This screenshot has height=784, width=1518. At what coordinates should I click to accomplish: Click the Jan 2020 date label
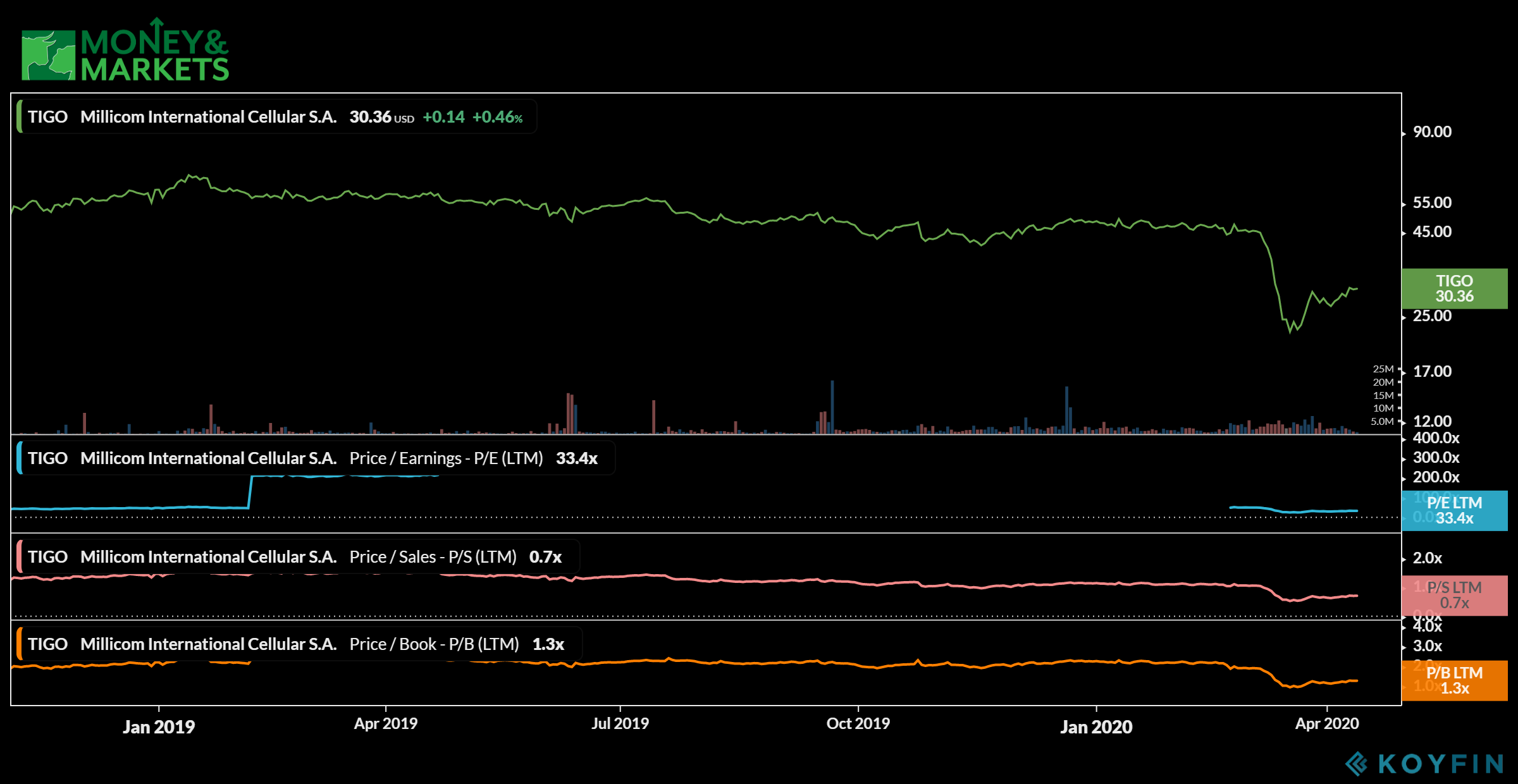pos(1096,726)
